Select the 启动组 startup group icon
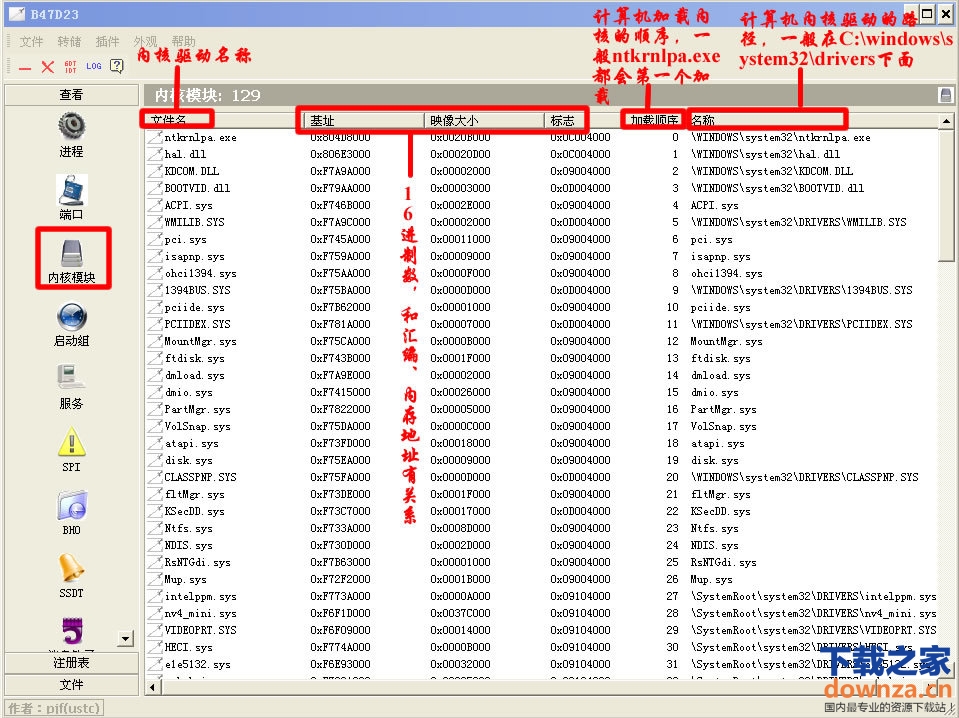This screenshot has width=959, height=718. 71,317
